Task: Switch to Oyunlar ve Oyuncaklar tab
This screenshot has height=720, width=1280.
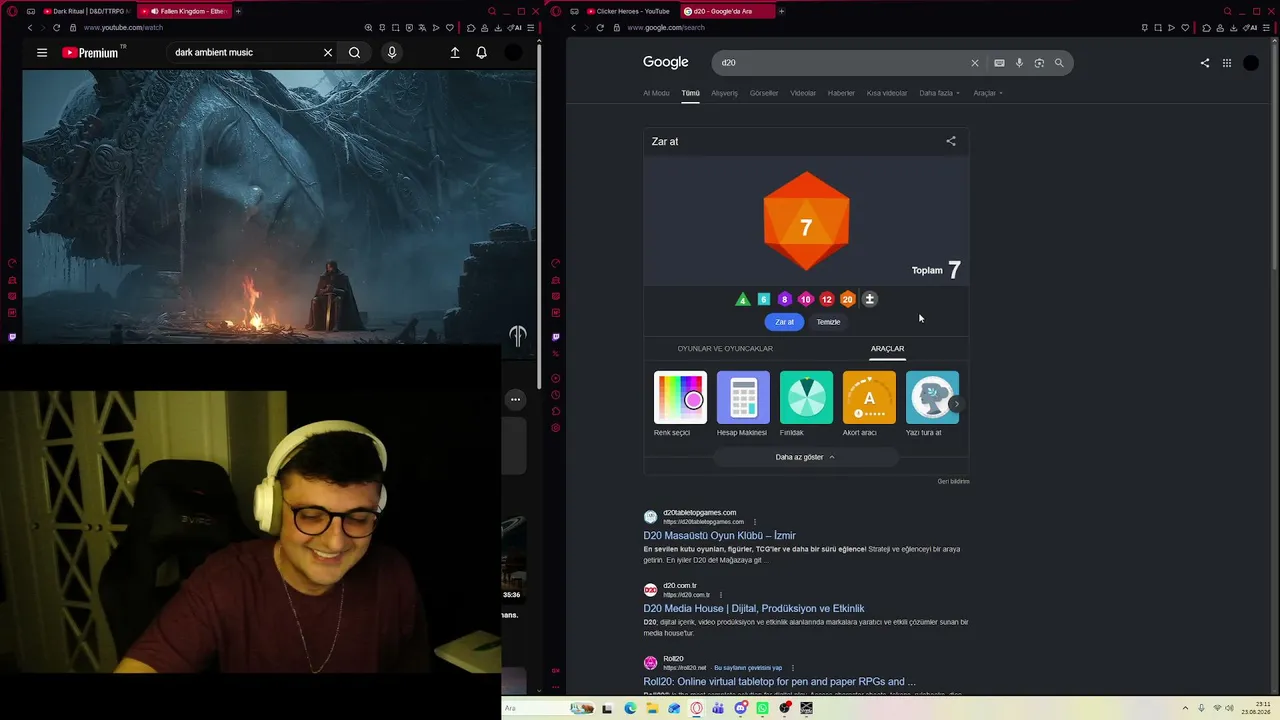Action: (725, 349)
